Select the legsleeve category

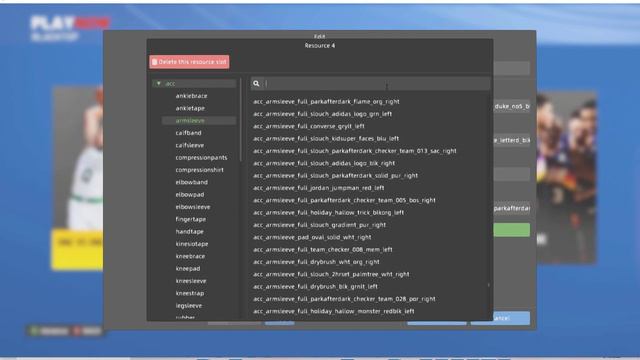pos(189,305)
